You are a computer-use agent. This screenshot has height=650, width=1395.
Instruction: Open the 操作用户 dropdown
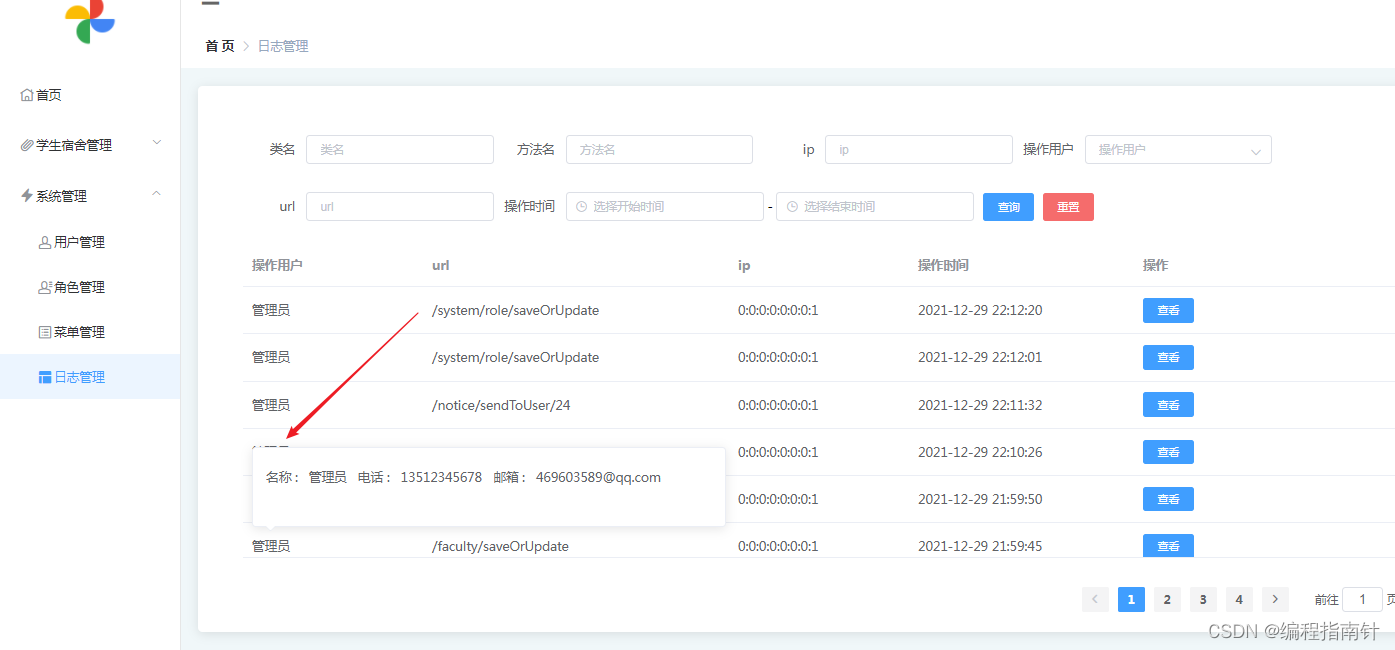(1178, 149)
